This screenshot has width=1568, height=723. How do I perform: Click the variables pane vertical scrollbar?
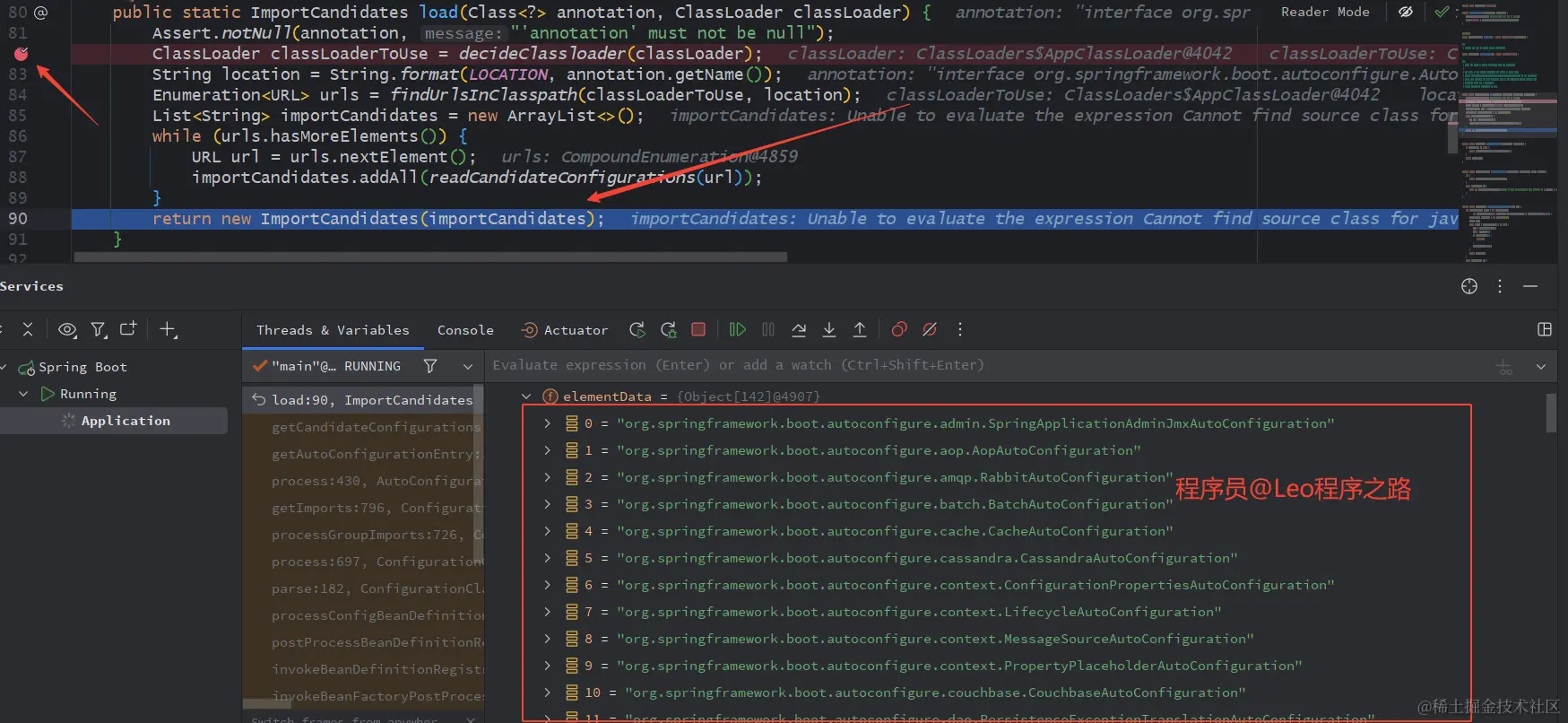[x=1551, y=413]
